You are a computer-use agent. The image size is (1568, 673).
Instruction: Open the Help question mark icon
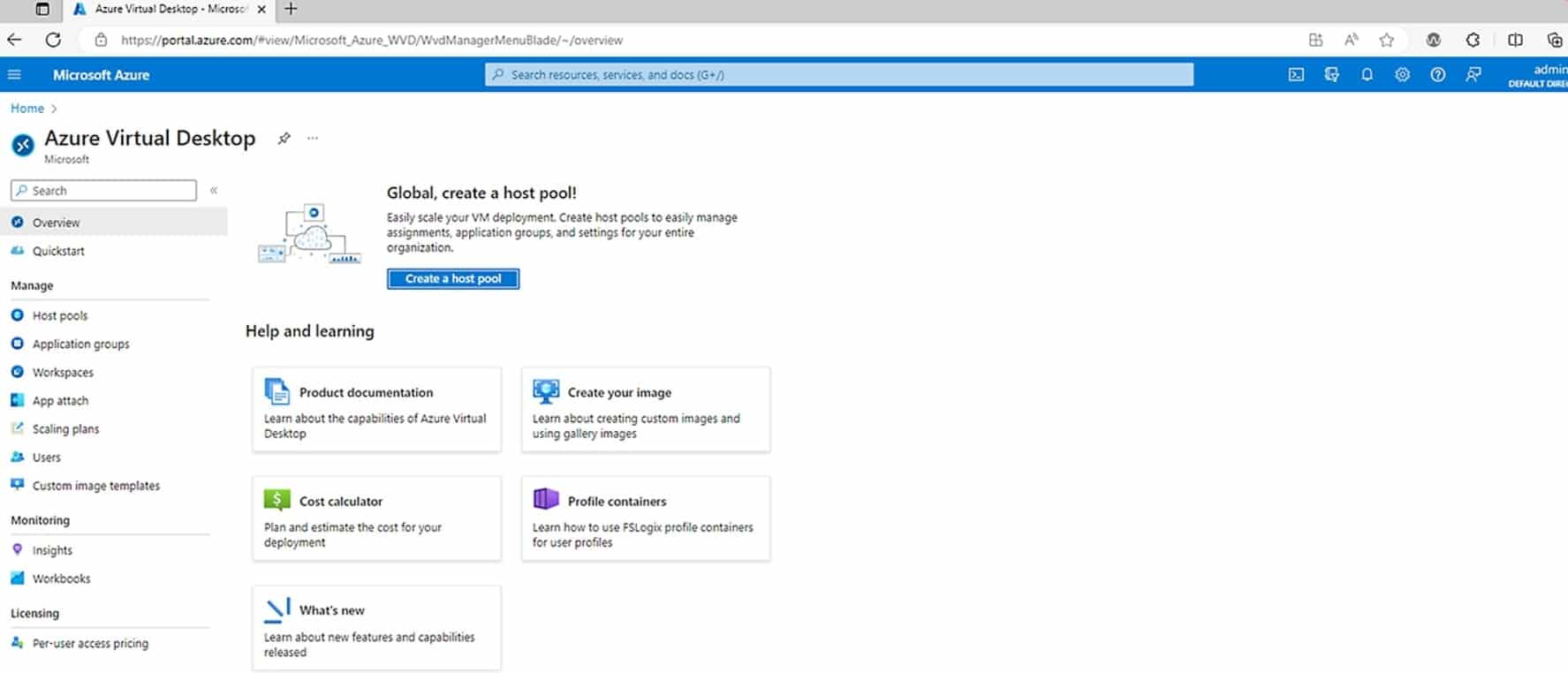1438,75
